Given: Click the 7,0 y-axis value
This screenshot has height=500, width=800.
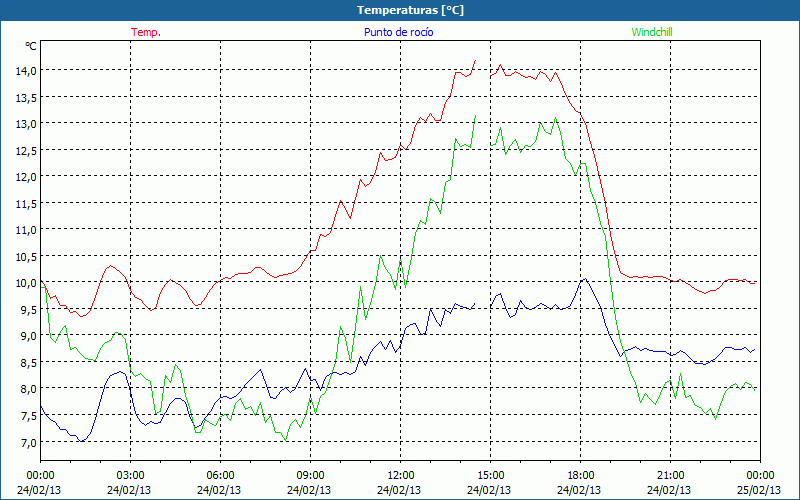Looking at the screenshot, I should pyautogui.click(x=28, y=442).
